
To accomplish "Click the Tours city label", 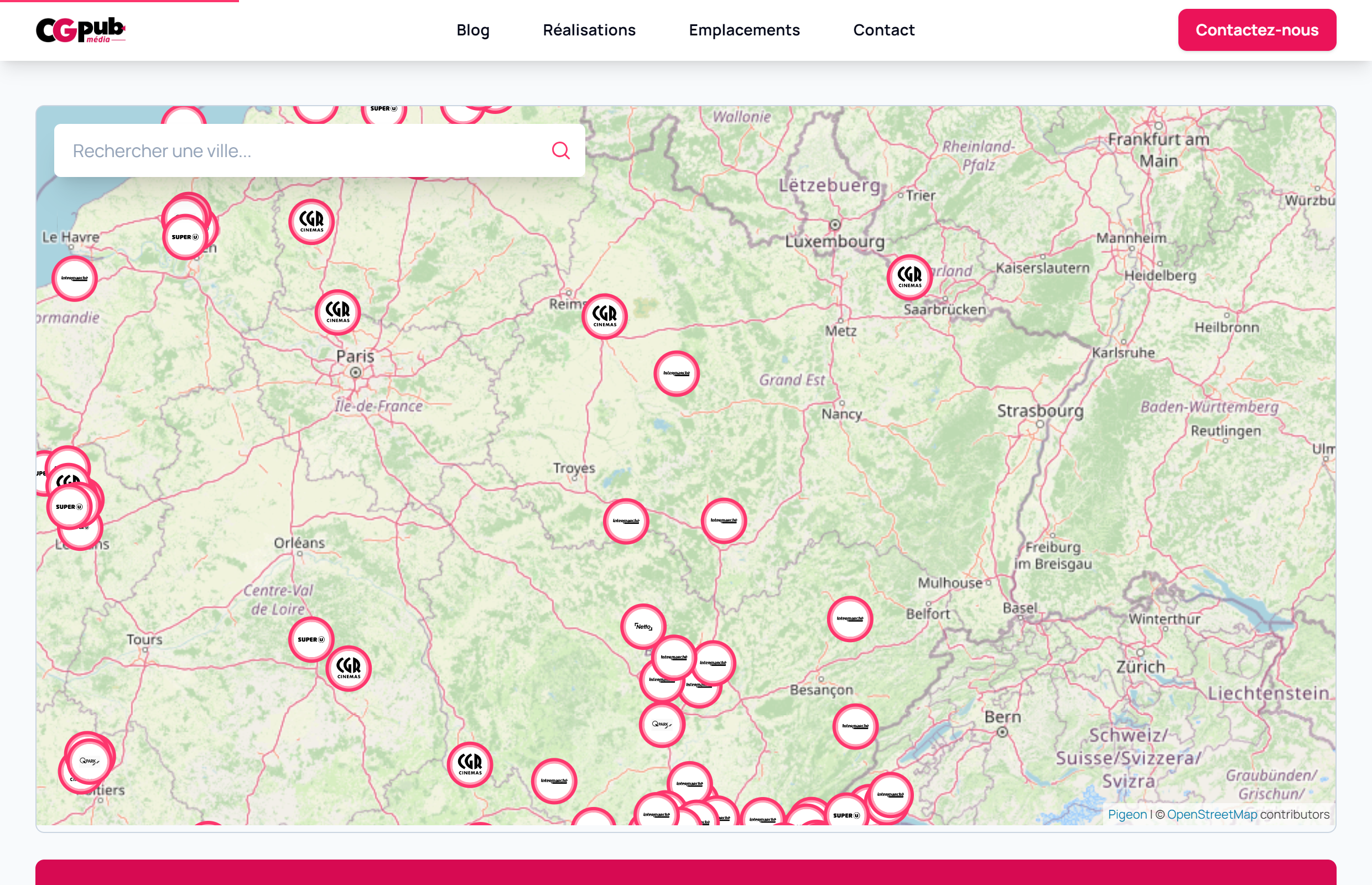I will tap(144, 639).
